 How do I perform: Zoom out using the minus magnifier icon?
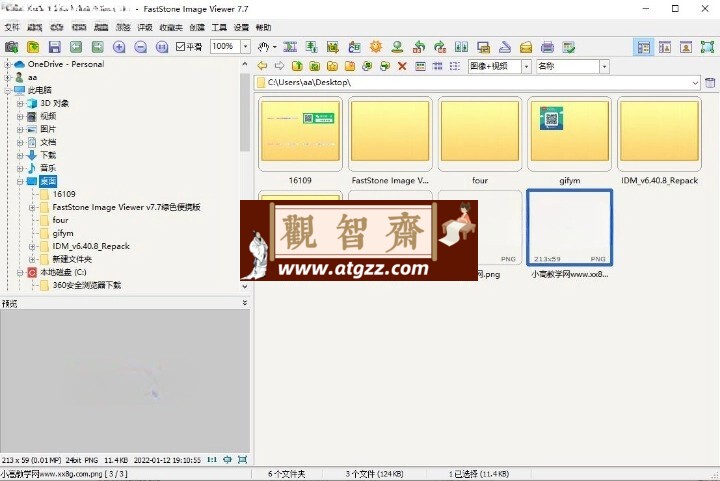pyautogui.click(x=141, y=47)
